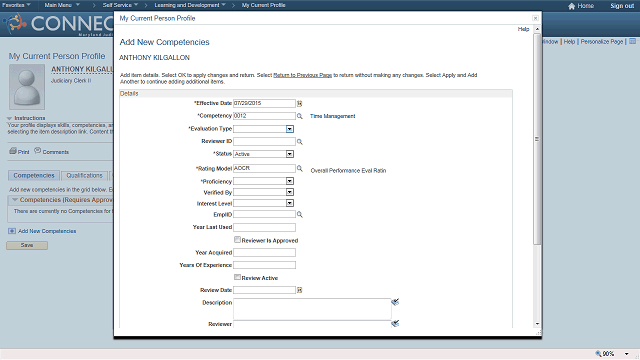Click the dialog vertical scrollbar thumb

(537, 139)
